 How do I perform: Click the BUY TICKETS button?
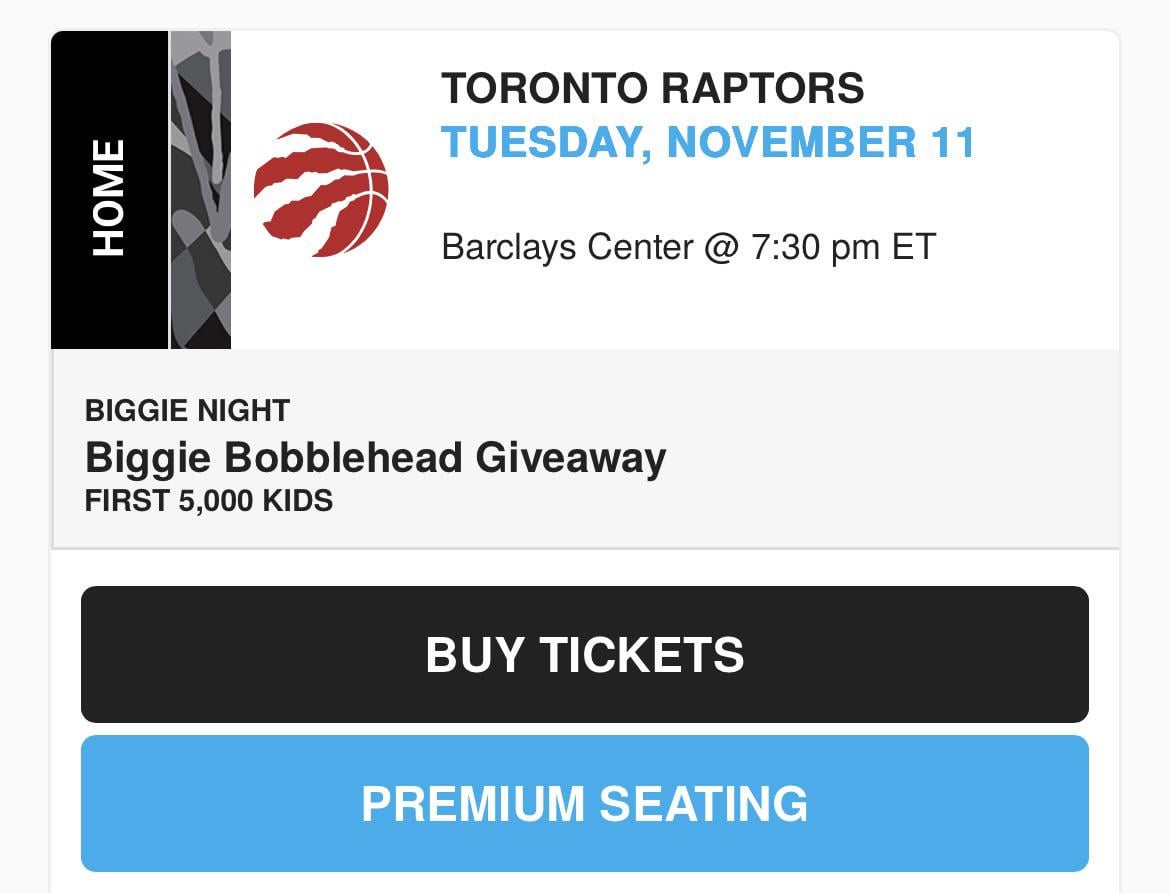[584, 654]
